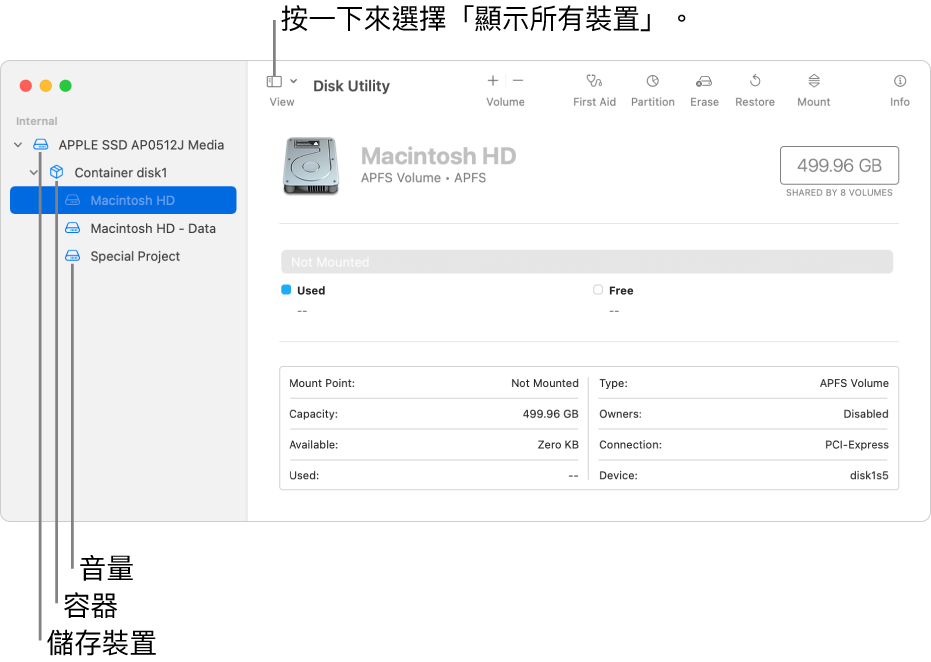Click the blue Used color swatch

click(x=286, y=290)
